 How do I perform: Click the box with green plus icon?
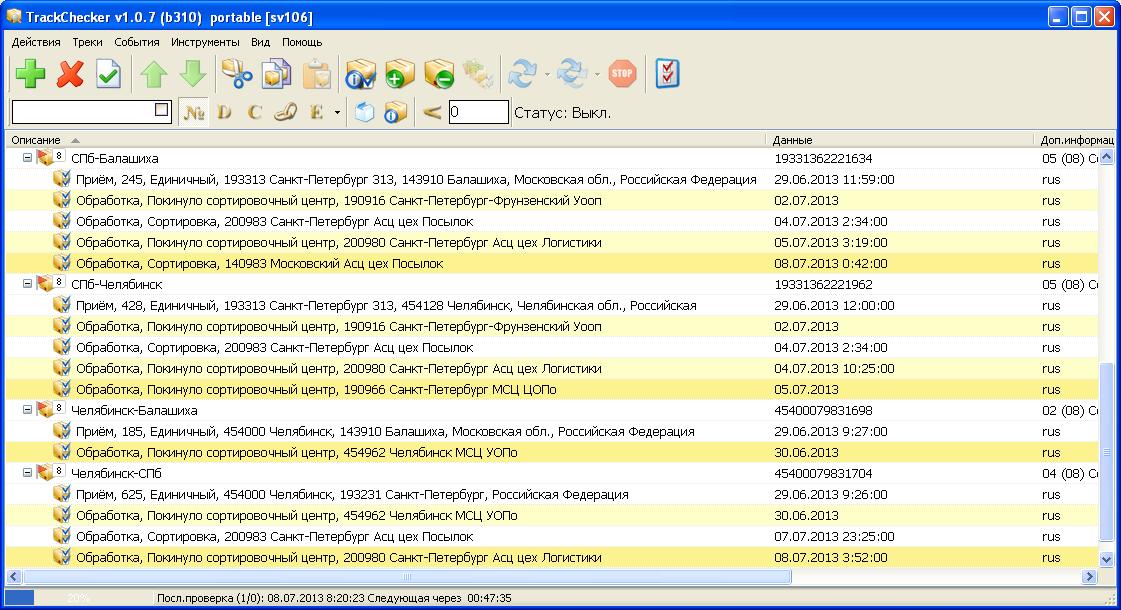tap(399, 74)
